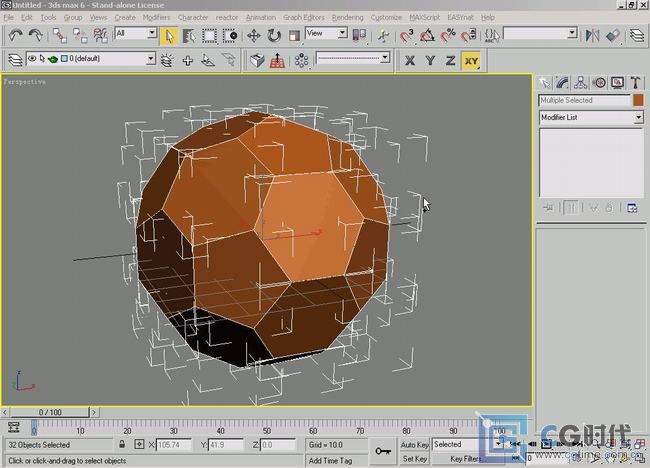Toggle Angle Snap
The image size is (650, 468).
(x=427, y=35)
